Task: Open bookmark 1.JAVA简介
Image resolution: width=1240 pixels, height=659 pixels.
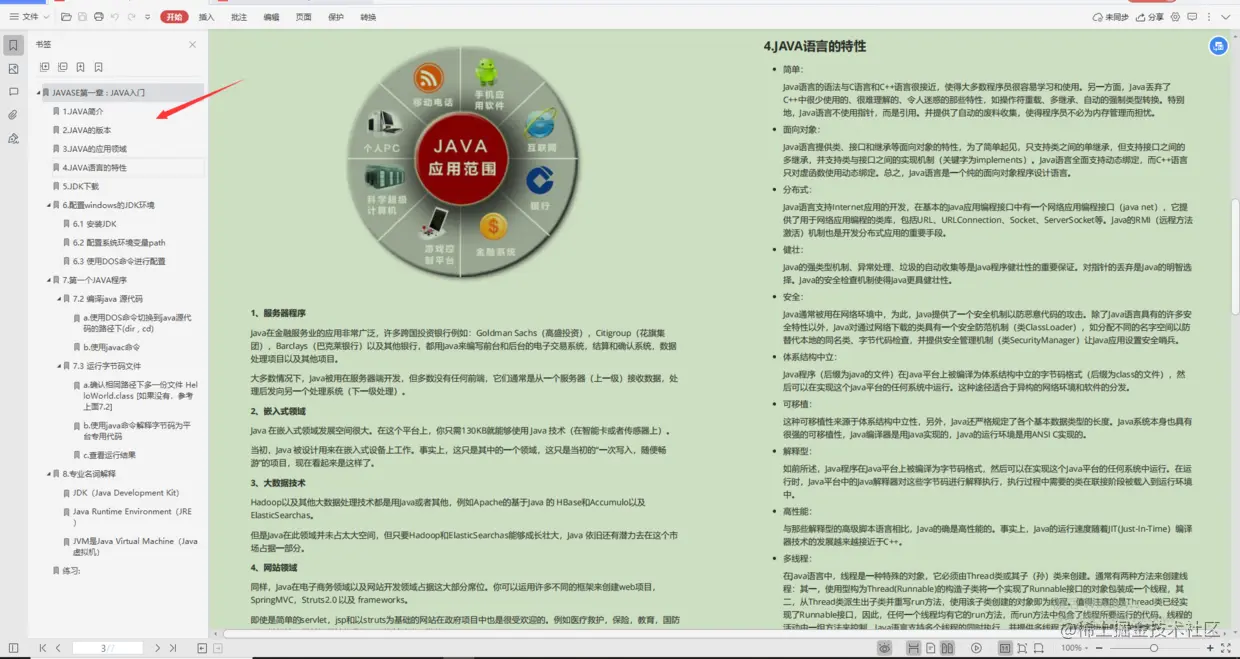Action: pos(83,111)
